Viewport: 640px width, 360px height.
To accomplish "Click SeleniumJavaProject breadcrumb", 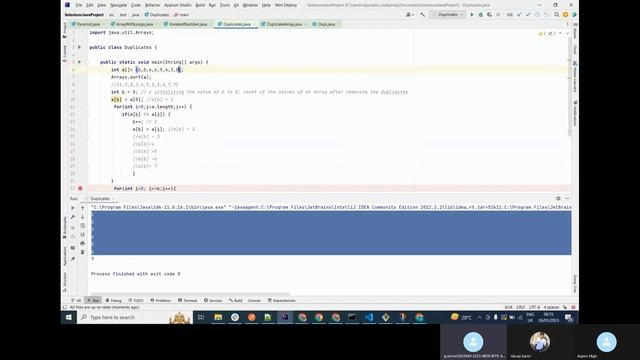I will (x=84, y=15).
